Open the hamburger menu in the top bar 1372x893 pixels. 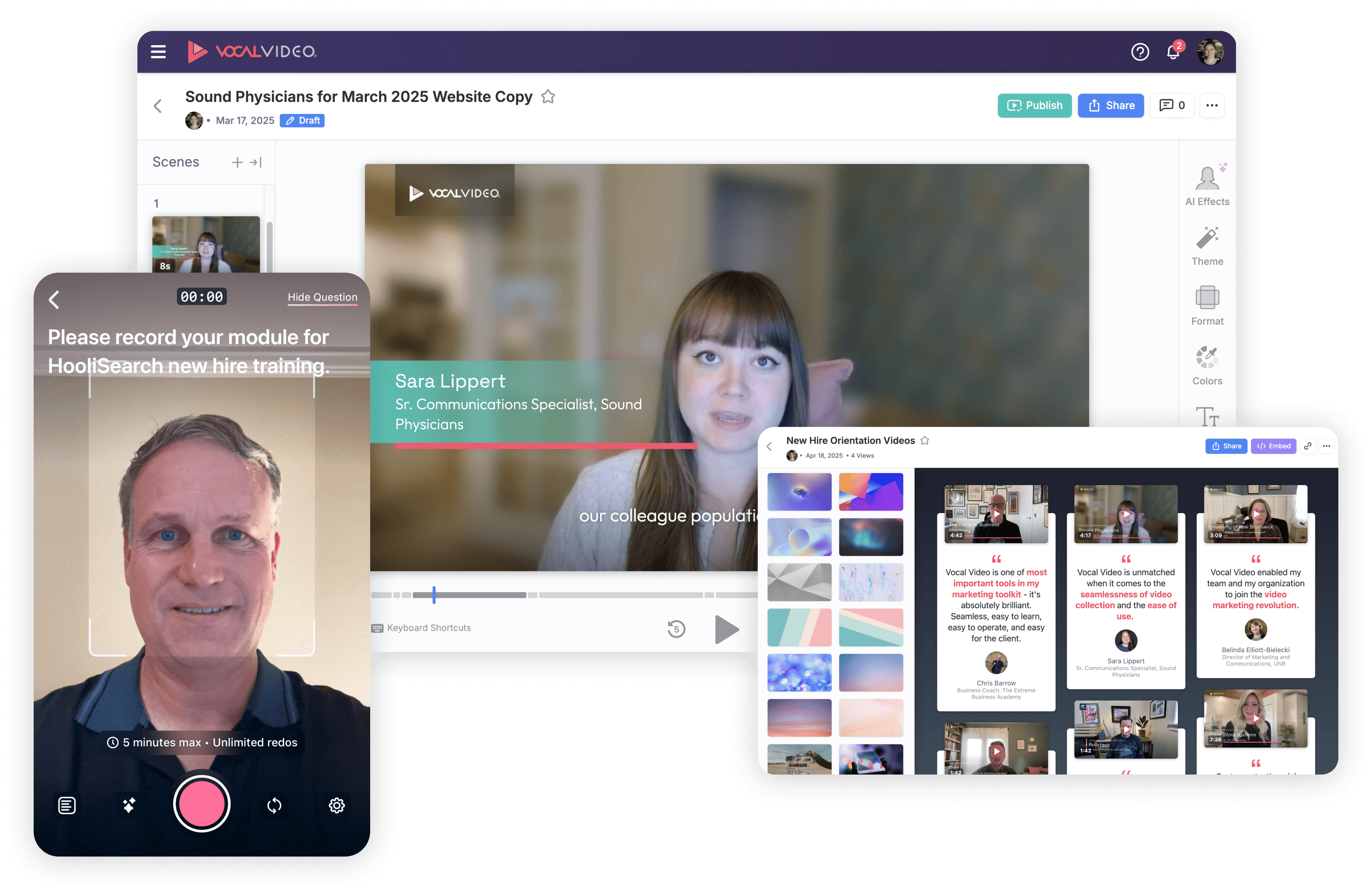point(158,52)
